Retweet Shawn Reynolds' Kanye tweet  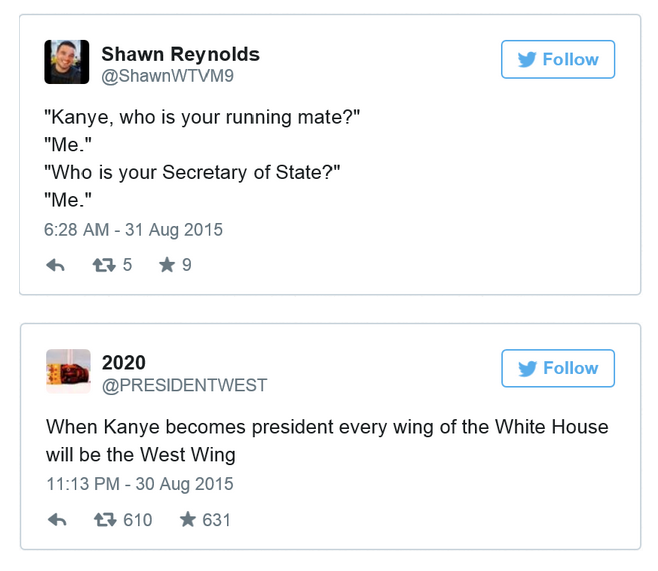click(105, 265)
